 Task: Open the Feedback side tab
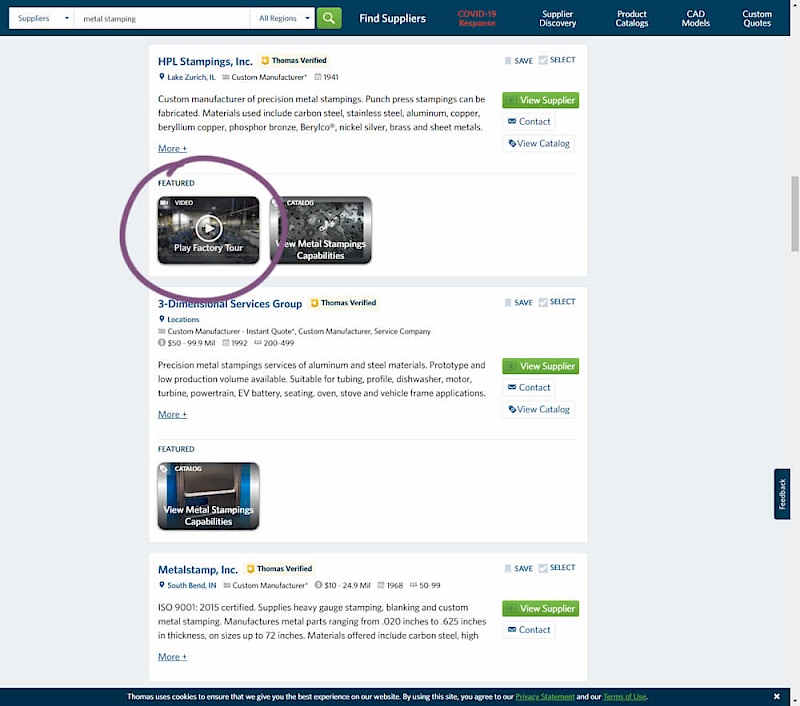pos(782,494)
